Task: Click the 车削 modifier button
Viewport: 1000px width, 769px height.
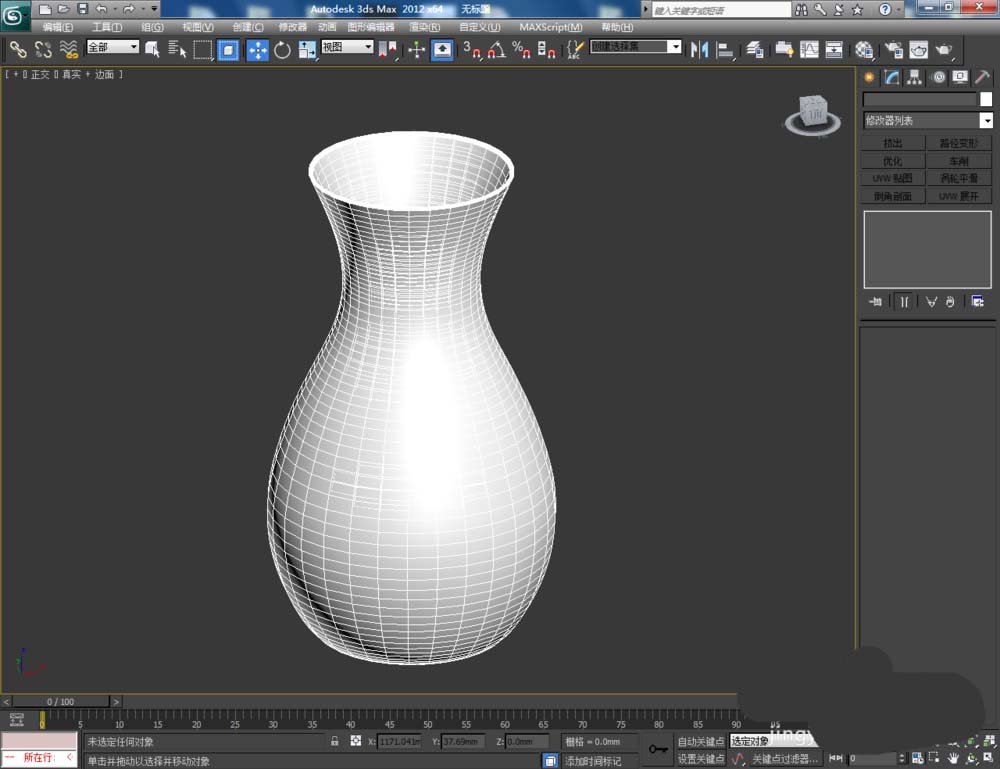Action: pos(959,161)
